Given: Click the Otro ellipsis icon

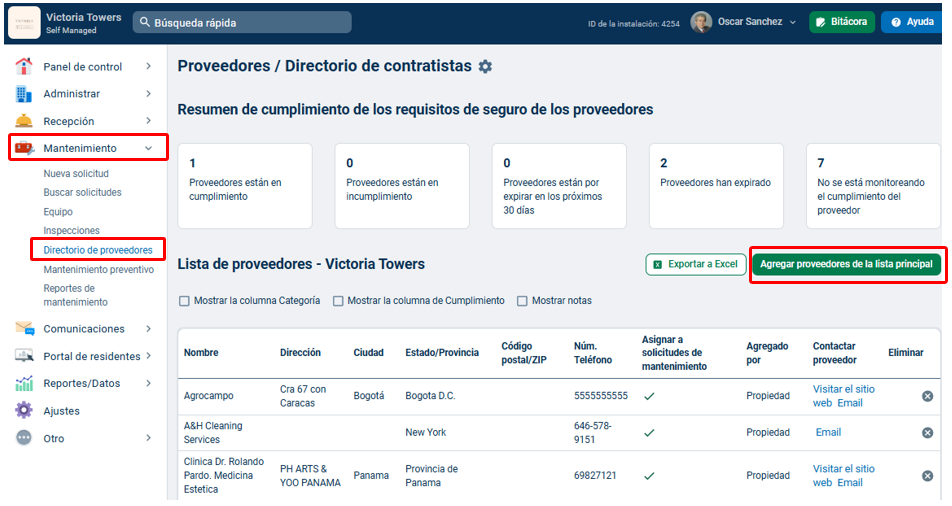Looking at the screenshot, I should point(24,438).
